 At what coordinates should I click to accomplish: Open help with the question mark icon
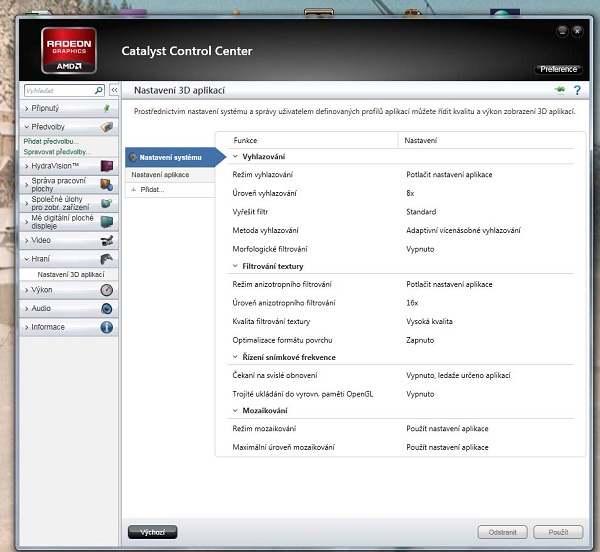(x=577, y=90)
